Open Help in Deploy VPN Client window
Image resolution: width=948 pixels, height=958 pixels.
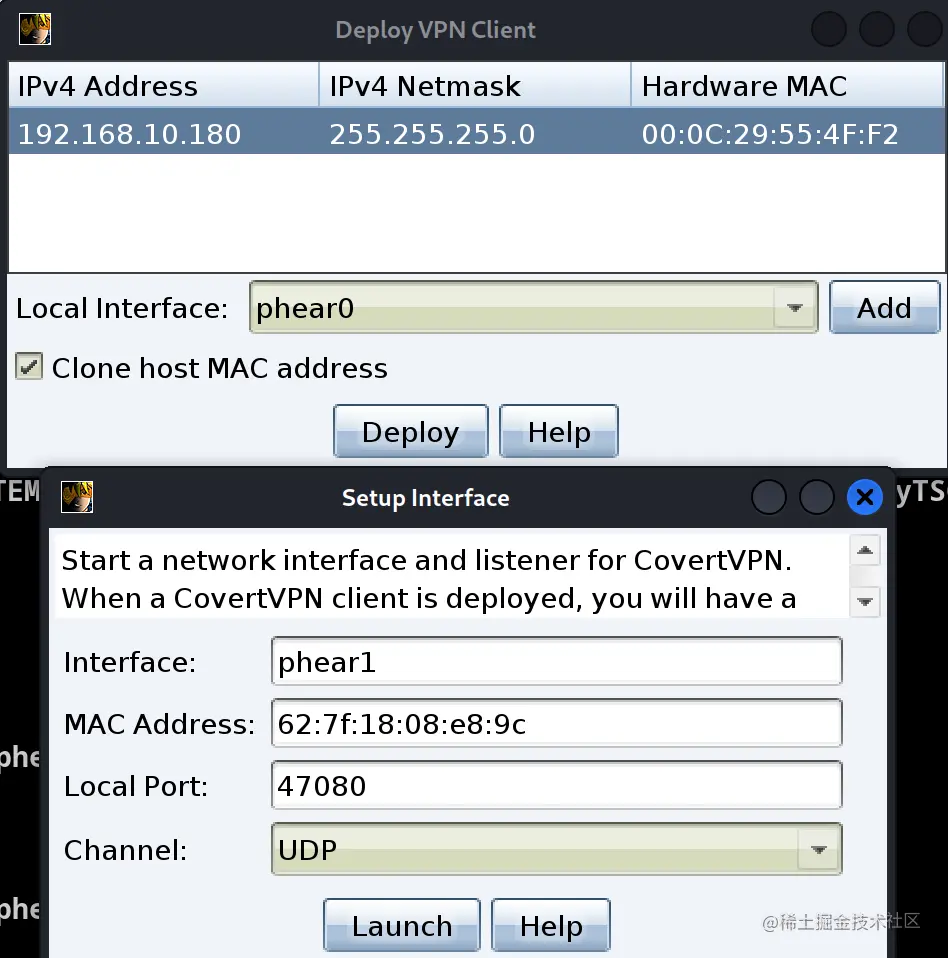pos(559,431)
